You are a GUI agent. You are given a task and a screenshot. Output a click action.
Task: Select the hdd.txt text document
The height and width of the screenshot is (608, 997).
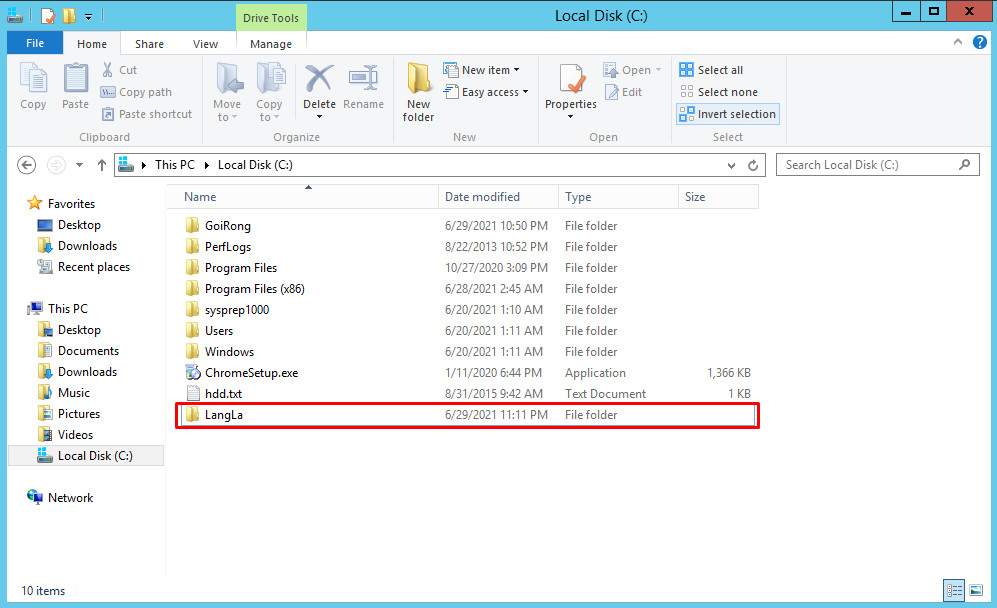click(x=223, y=394)
